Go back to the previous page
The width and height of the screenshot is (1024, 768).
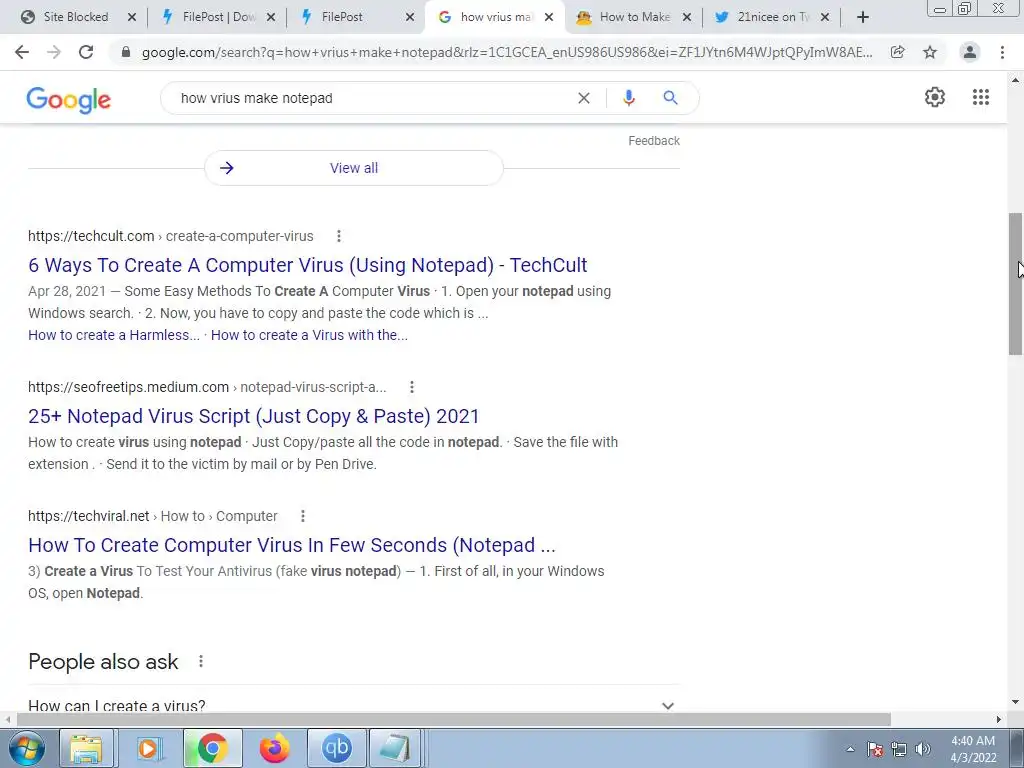click(x=22, y=52)
